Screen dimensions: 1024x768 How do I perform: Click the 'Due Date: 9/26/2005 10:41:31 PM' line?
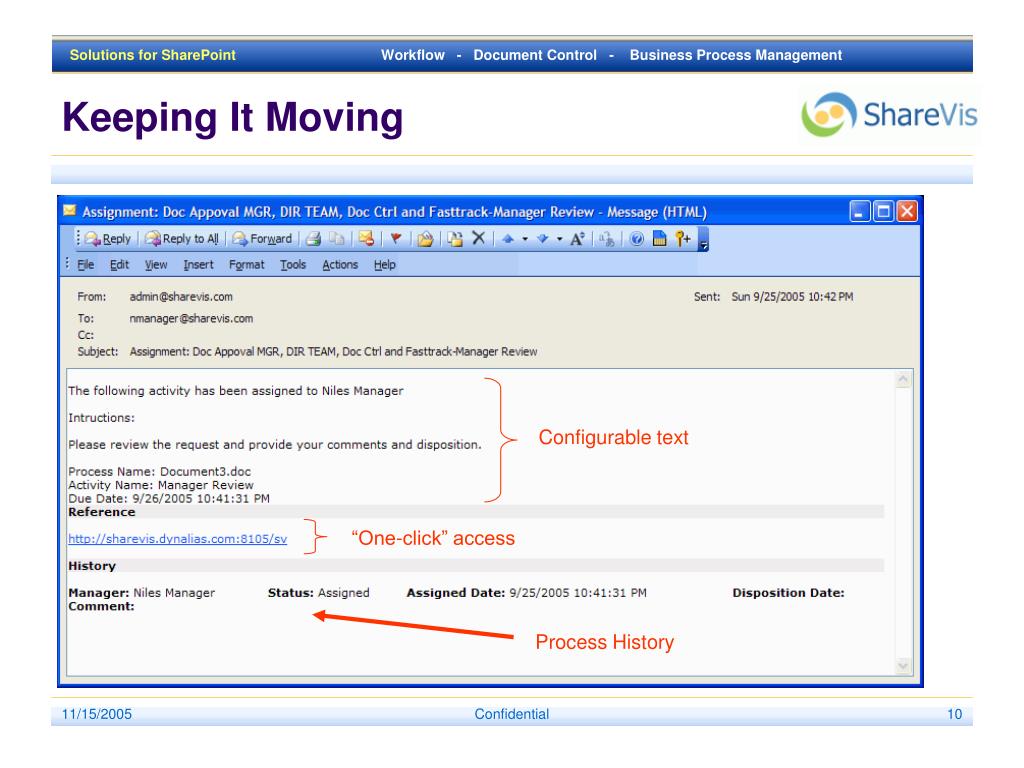(168, 499)
